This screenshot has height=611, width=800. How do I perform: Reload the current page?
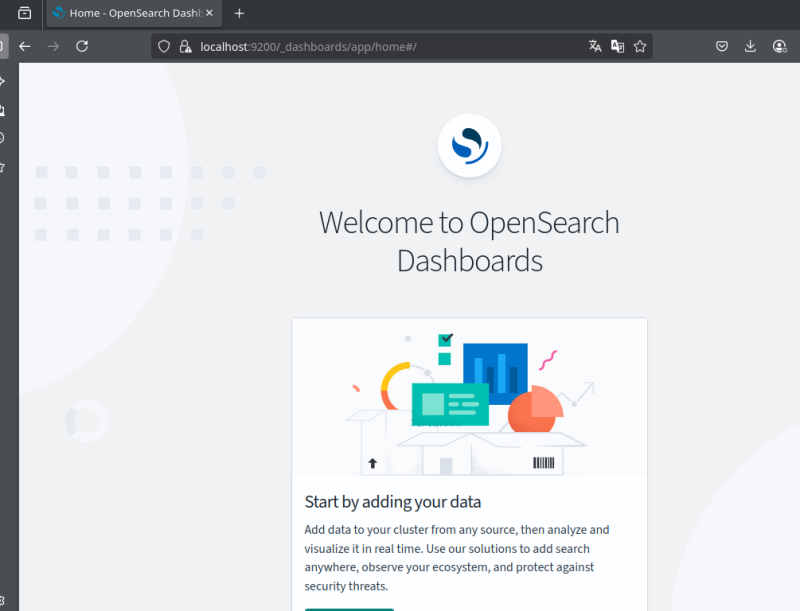[82, 46]
